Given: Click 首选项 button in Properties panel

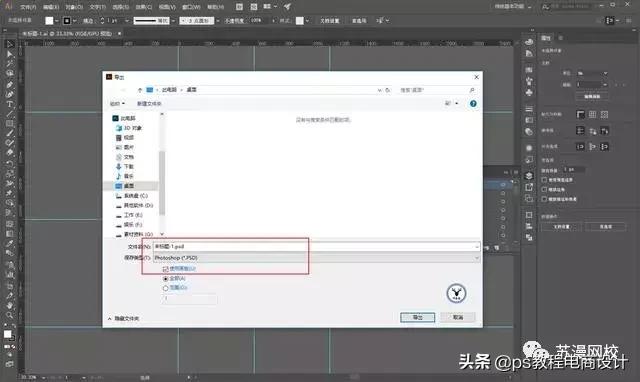Looking at the screenshot, I should 606,227.
